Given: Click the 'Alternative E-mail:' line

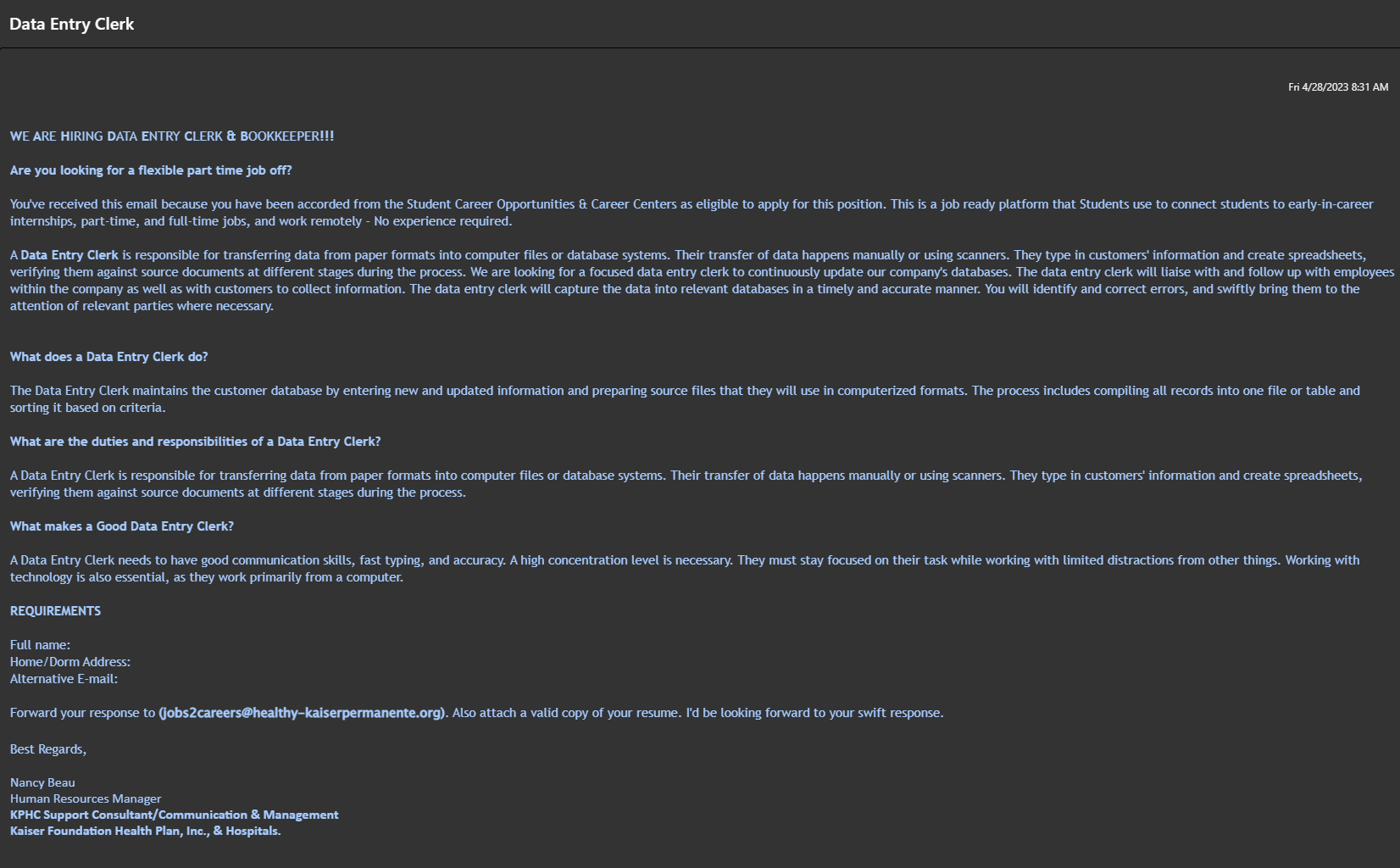Looking at the screenshot, I should click(64, 679).
